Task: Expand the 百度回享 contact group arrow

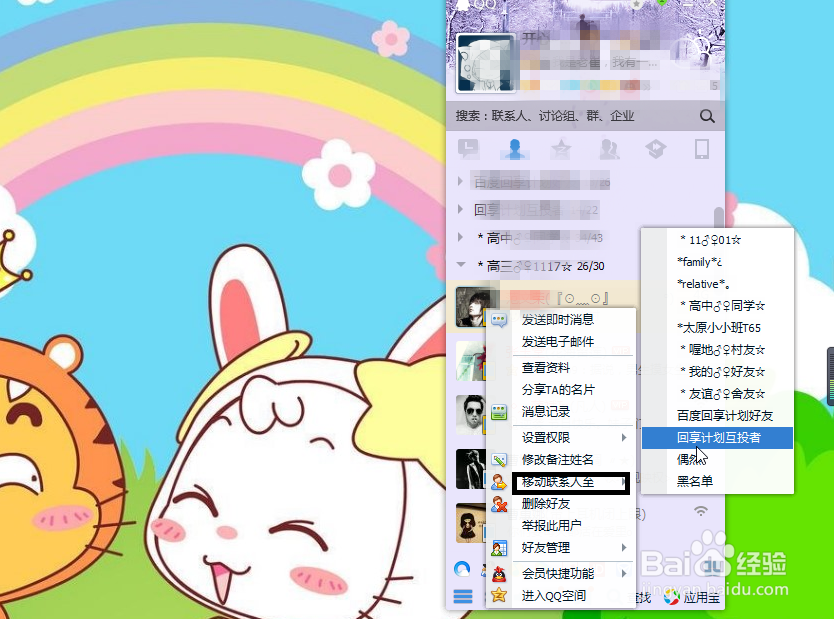Action: [461, 181]
